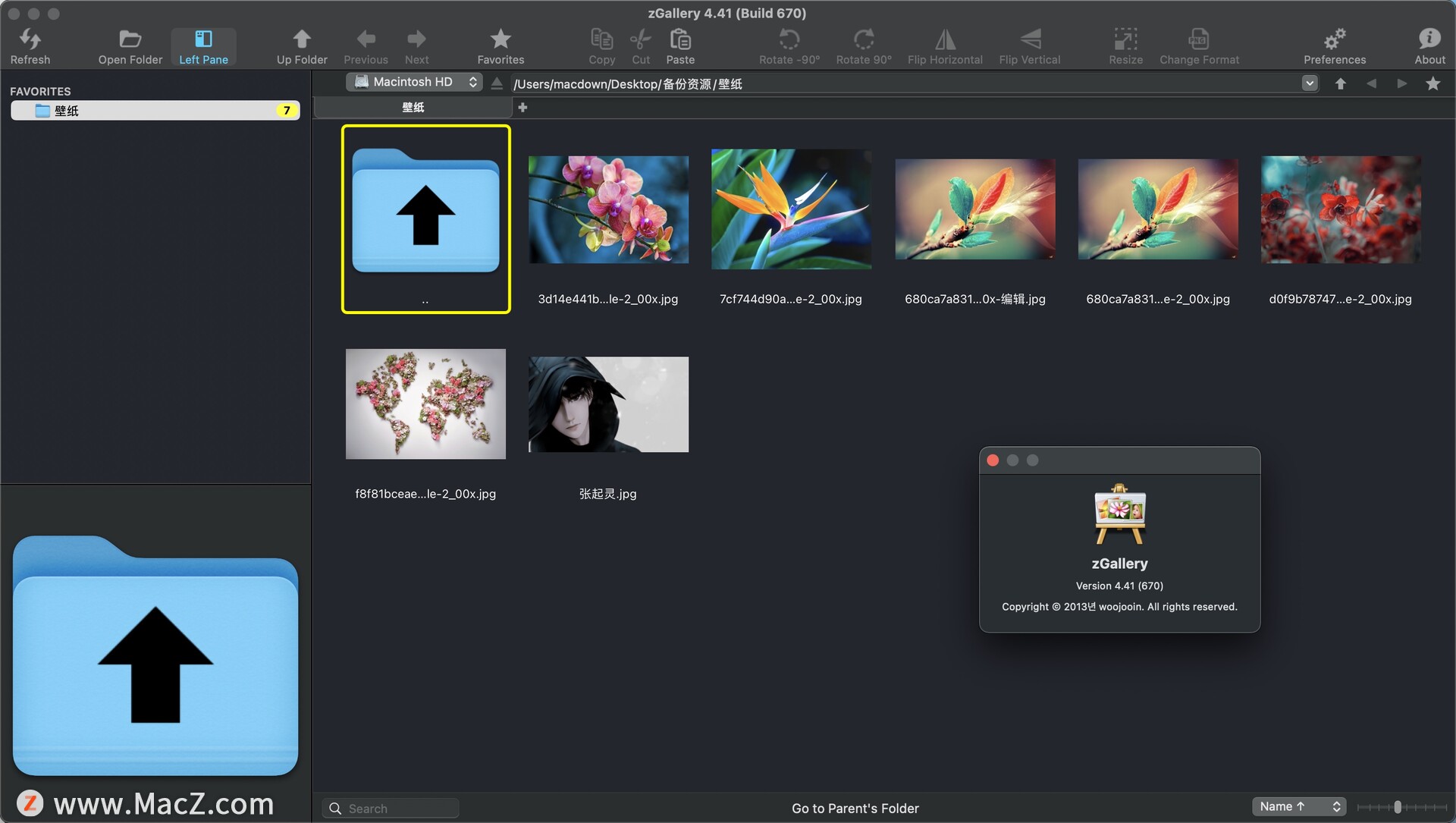Click the 7 count badge on 壁纸
This screenshot has width=1456, height=823.
coord(287,111)
